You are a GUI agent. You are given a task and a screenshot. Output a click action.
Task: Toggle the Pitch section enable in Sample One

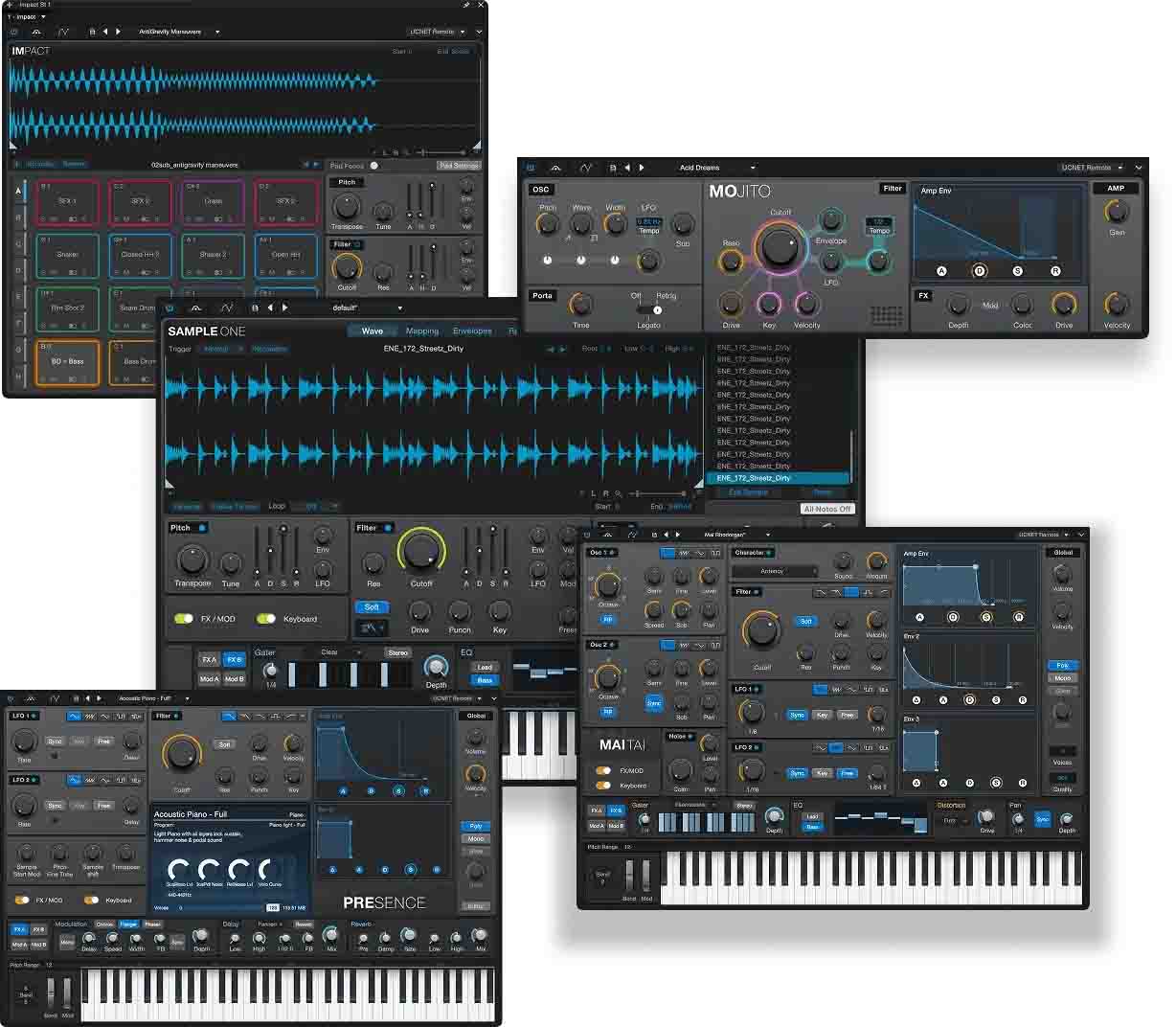click(203, 528)
